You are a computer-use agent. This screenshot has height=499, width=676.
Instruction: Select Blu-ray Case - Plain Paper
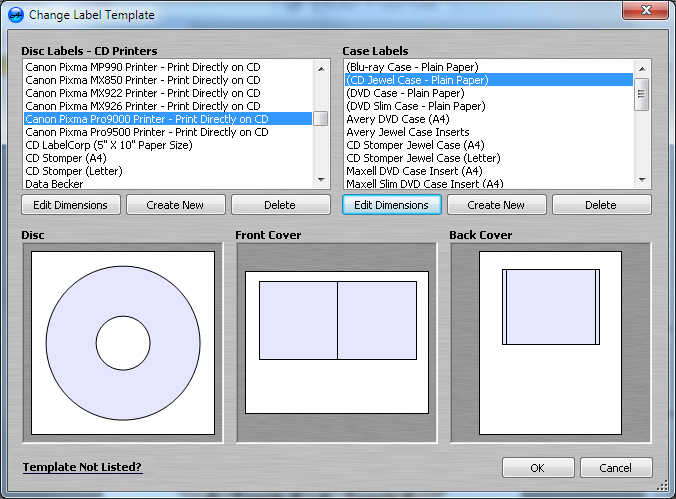(489, 67)
